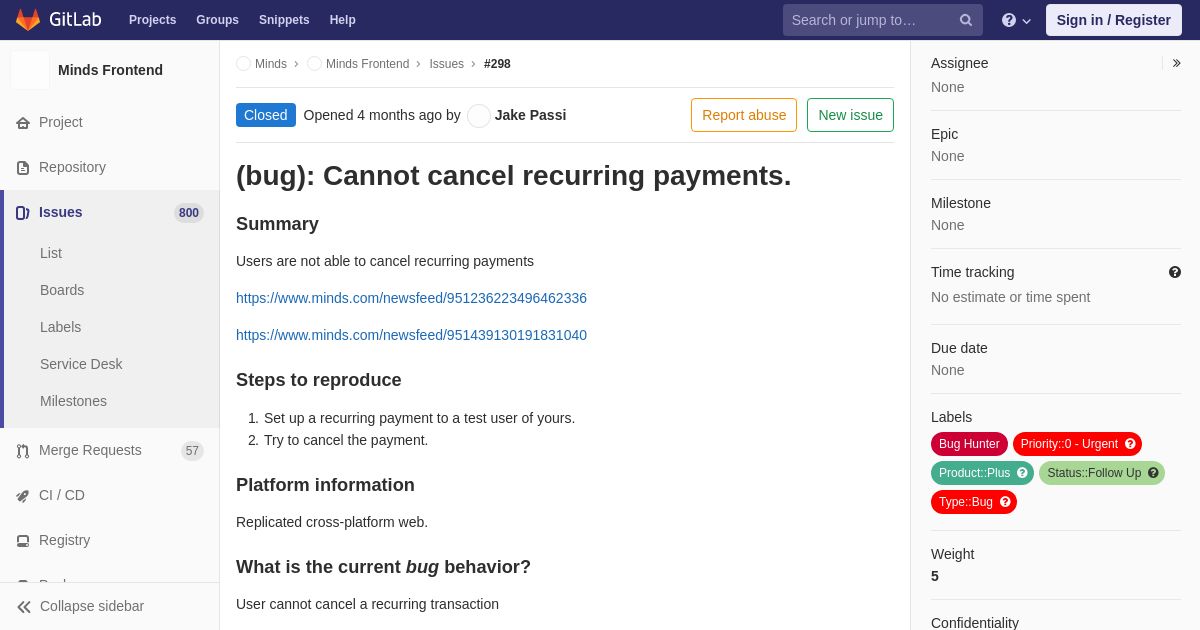The height and width of the screenshot is (630, 1200).
Task: Click Minds in the breadcrumb
Action: (x=271, y=64)
